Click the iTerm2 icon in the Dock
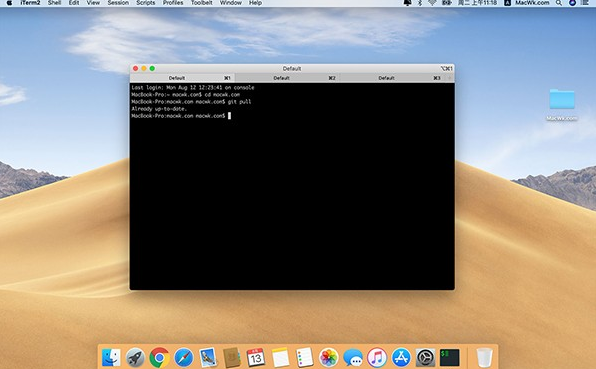This screenshot has height=369, width=596. [450, 358]
